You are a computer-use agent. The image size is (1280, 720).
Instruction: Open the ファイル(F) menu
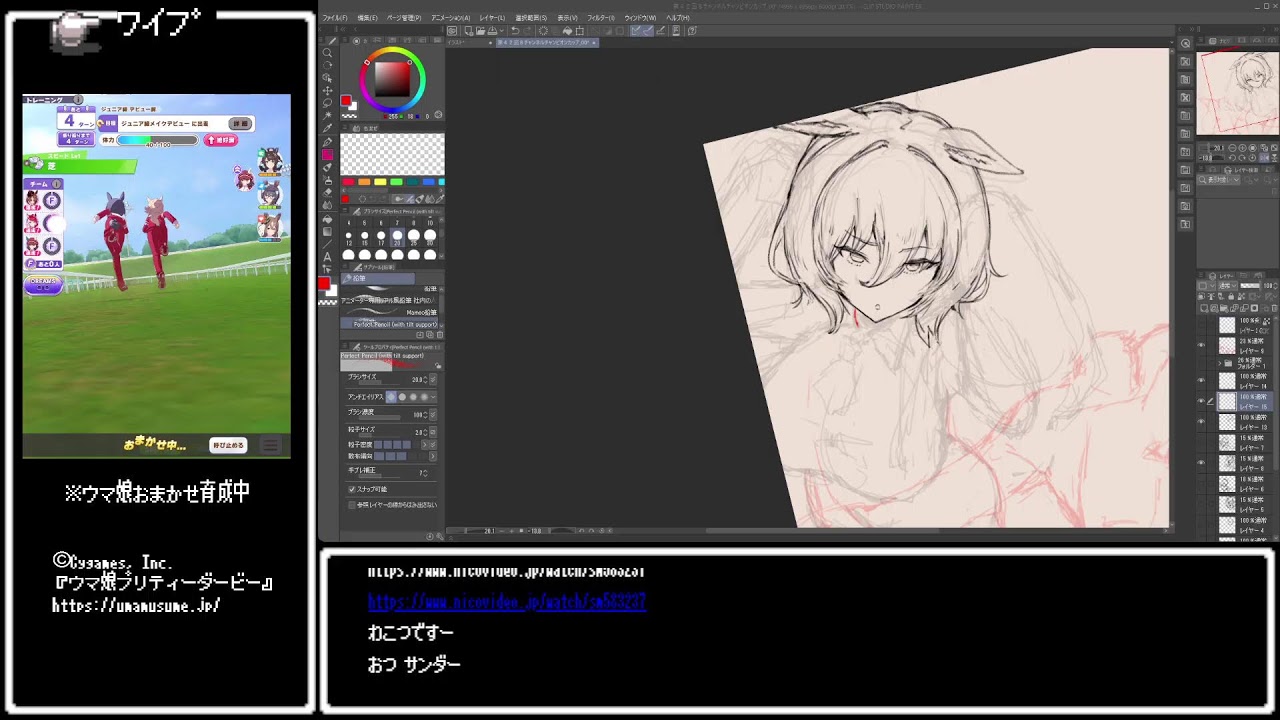(x=335, y=18)
